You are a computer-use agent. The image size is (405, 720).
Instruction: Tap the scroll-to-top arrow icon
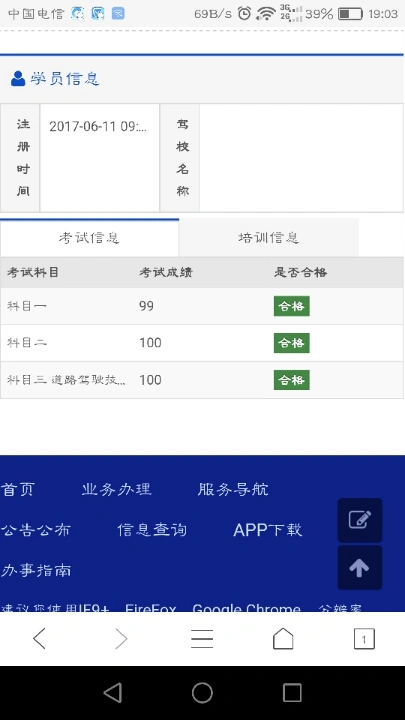pos(360,568)
